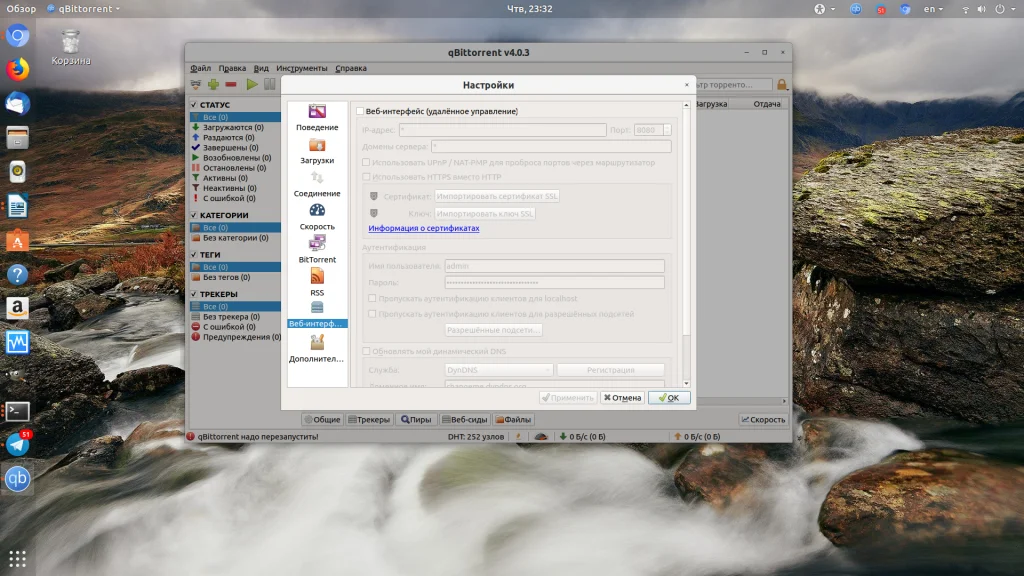Open the system power menu in top bar
The width and height of the screenshot is (1024, 576).
1004,8
